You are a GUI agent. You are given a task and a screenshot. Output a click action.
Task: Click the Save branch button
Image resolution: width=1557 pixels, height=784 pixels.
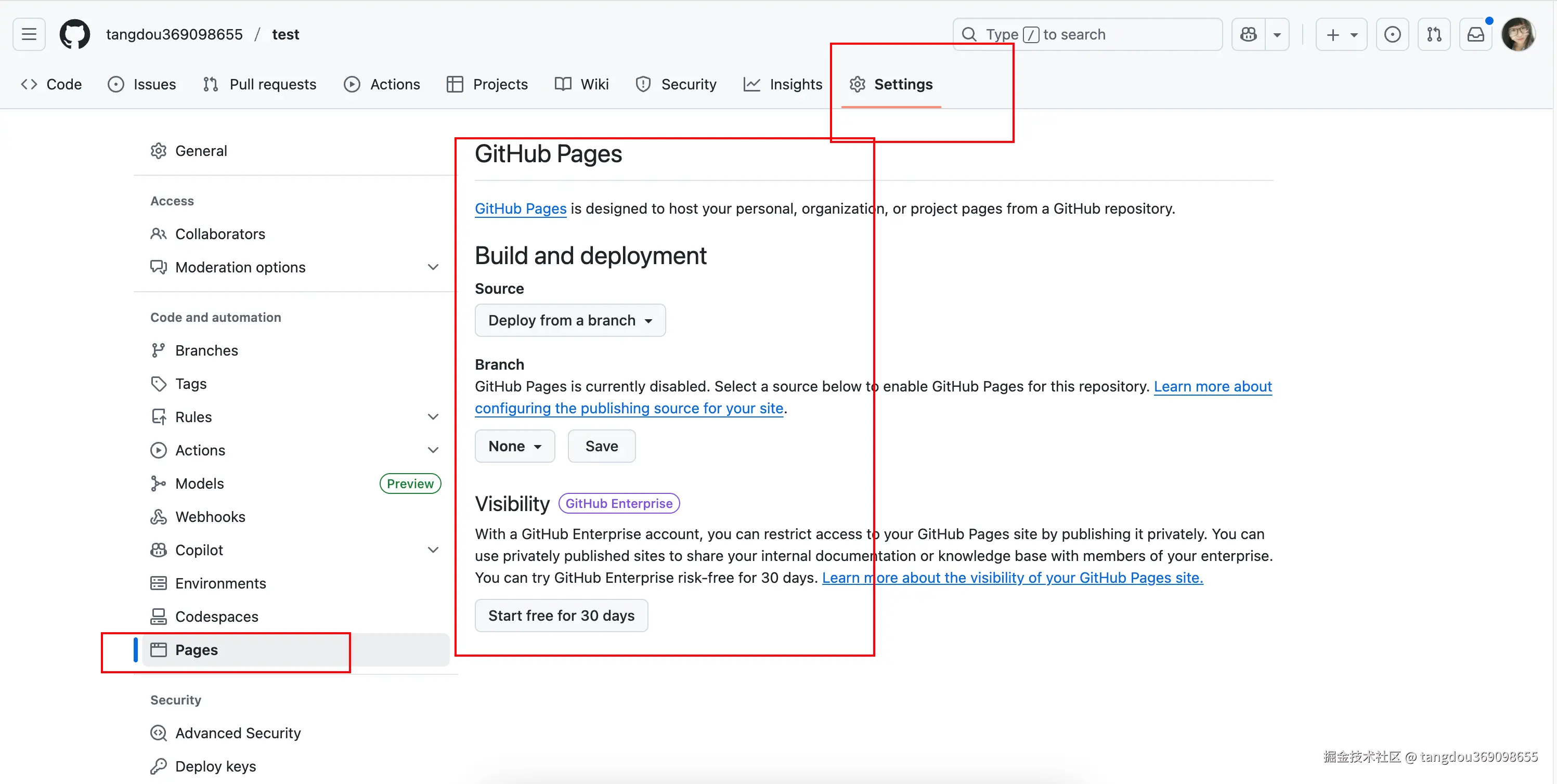coord(601,446)
